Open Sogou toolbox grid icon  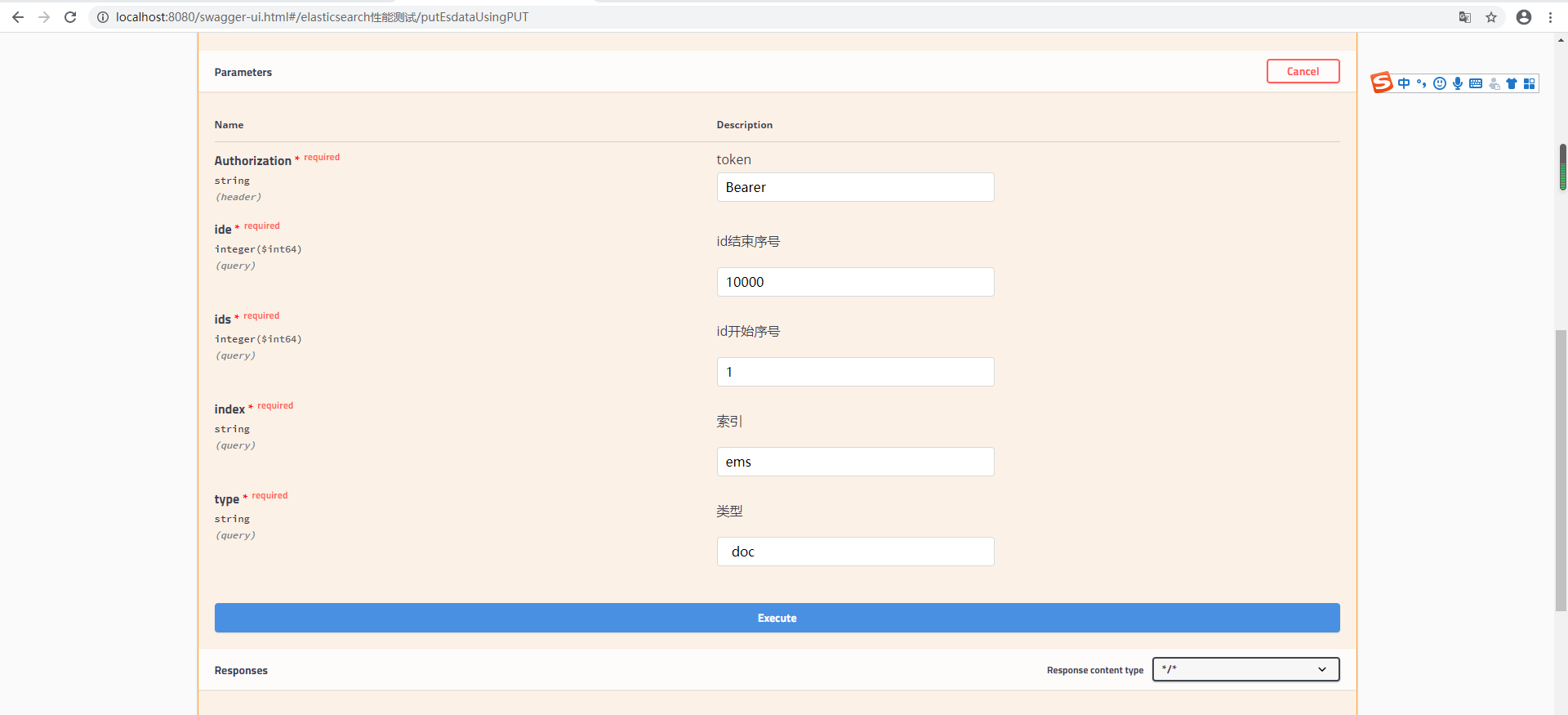tap(1530, 83)
